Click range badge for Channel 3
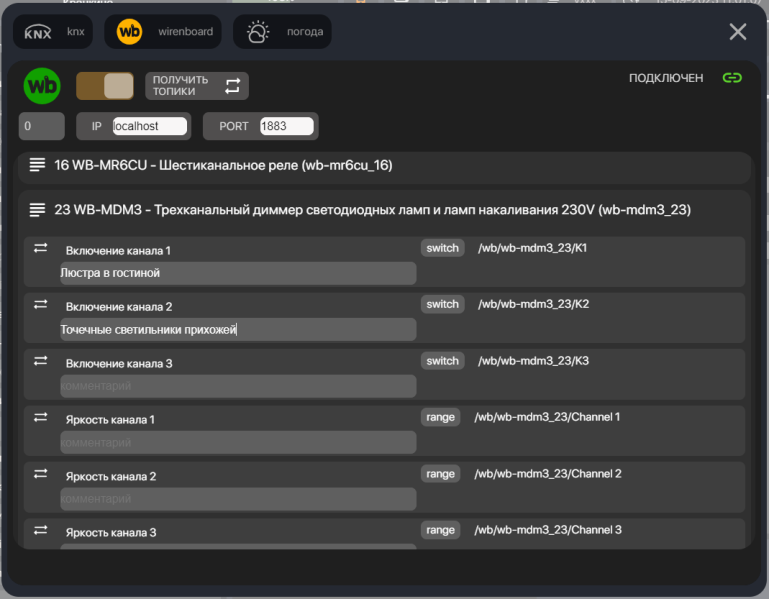This screenshot has height=599, width=769. click(440, 530)
